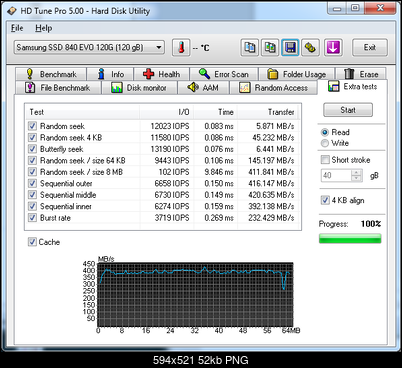Enable the Short stroke checkbox
The height and width of the screenshot is (368, 402).
325,160
